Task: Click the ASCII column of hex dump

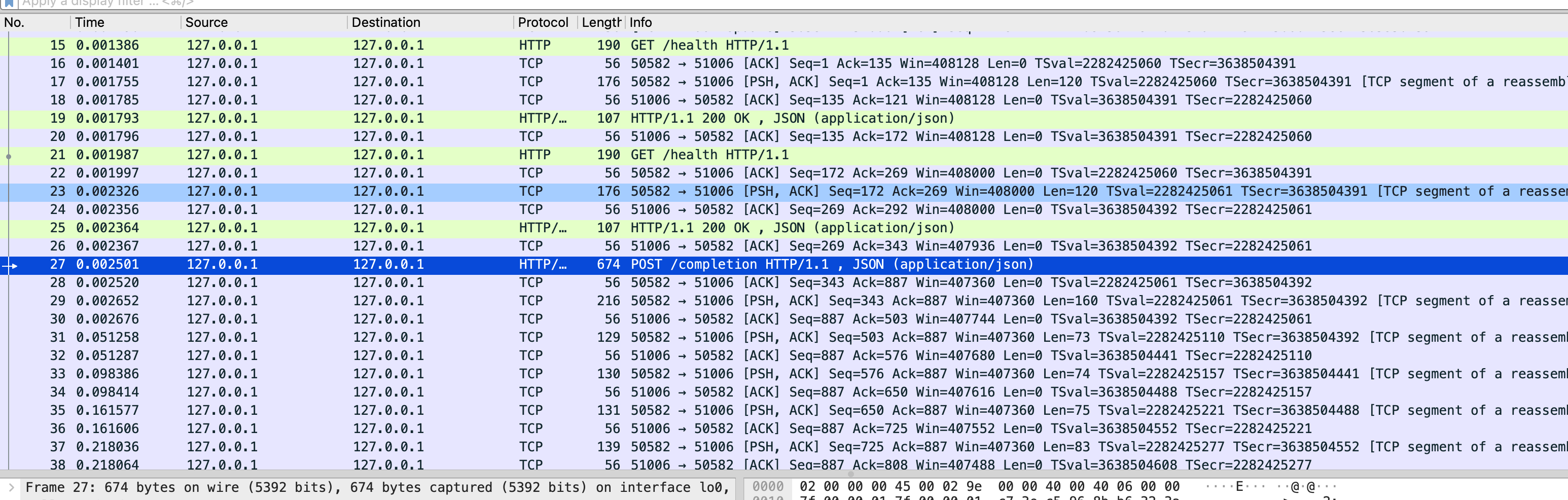Action: pyautogui.click(x=1271, y=487)
